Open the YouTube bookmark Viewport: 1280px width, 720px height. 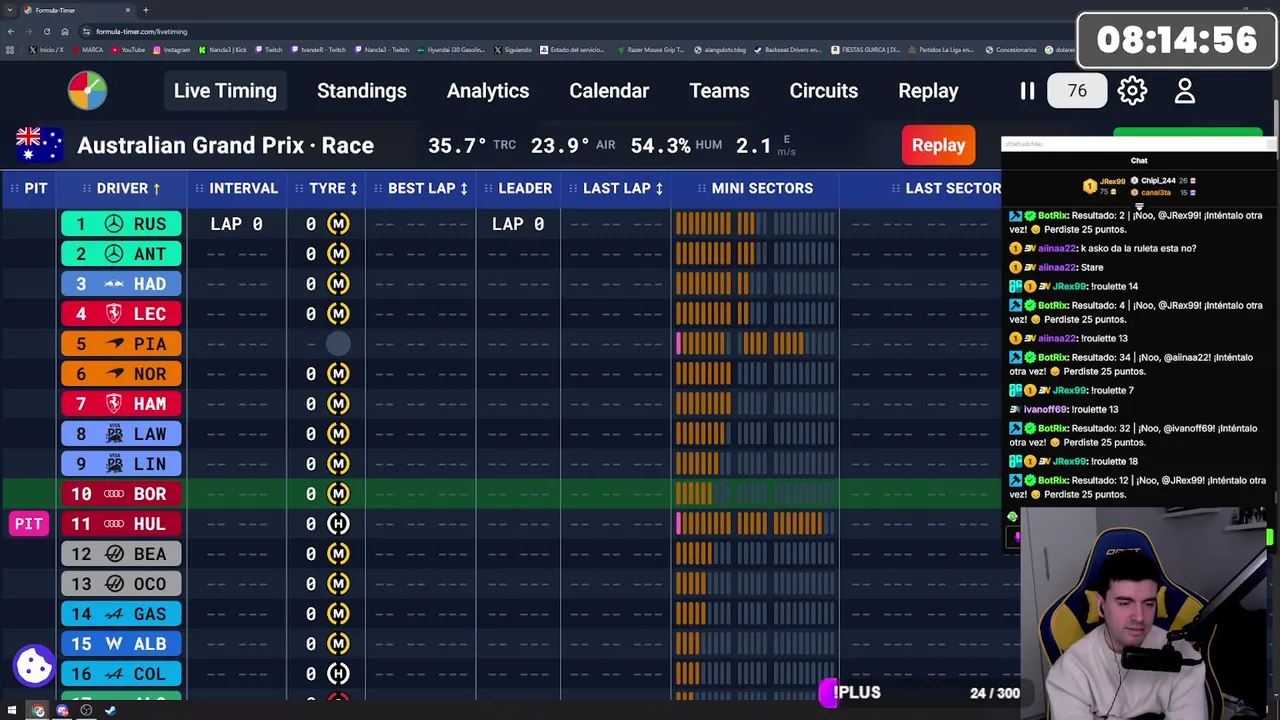point(128,49)
